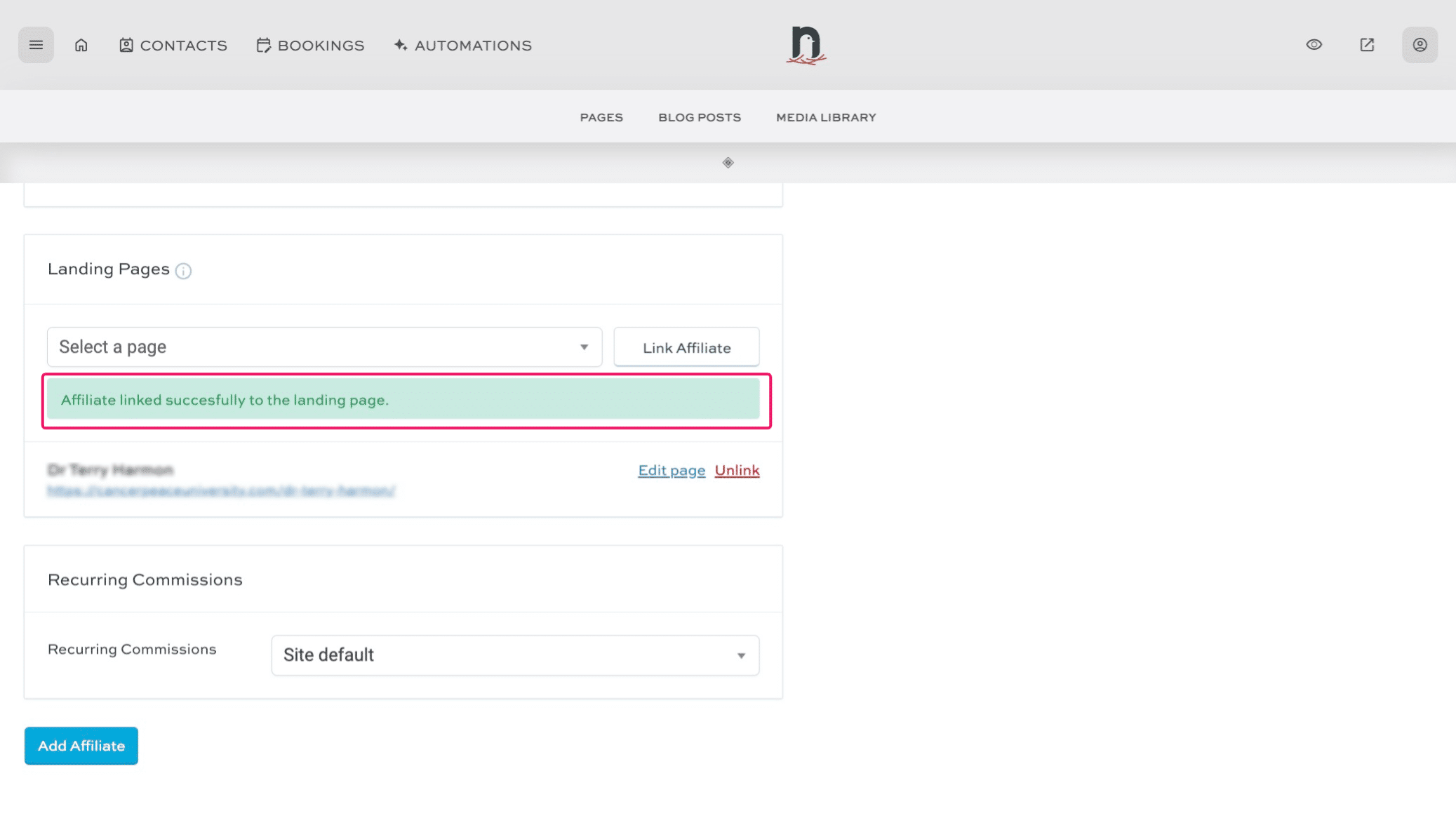Open the Site default selector arrow

(740, 655)
